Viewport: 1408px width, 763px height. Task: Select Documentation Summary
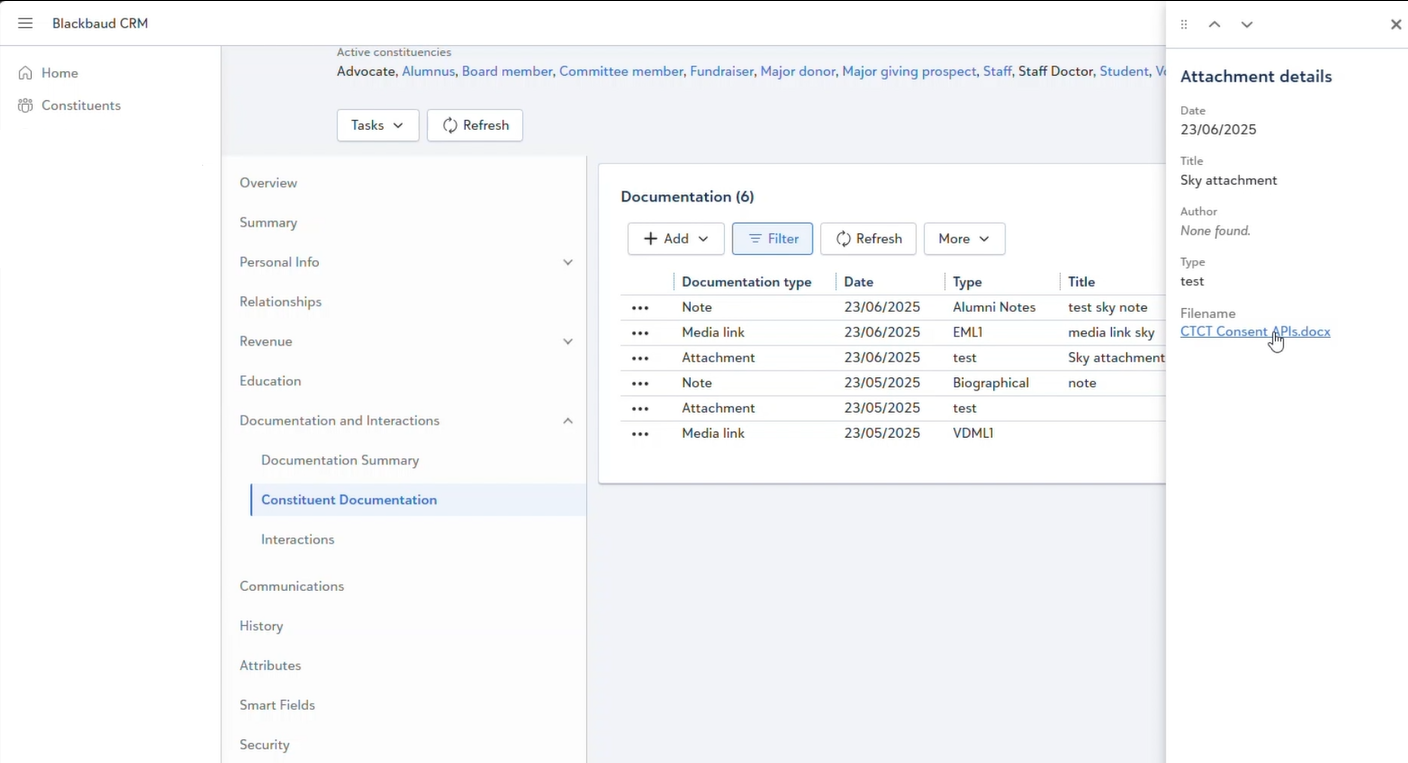pos(340,460)
